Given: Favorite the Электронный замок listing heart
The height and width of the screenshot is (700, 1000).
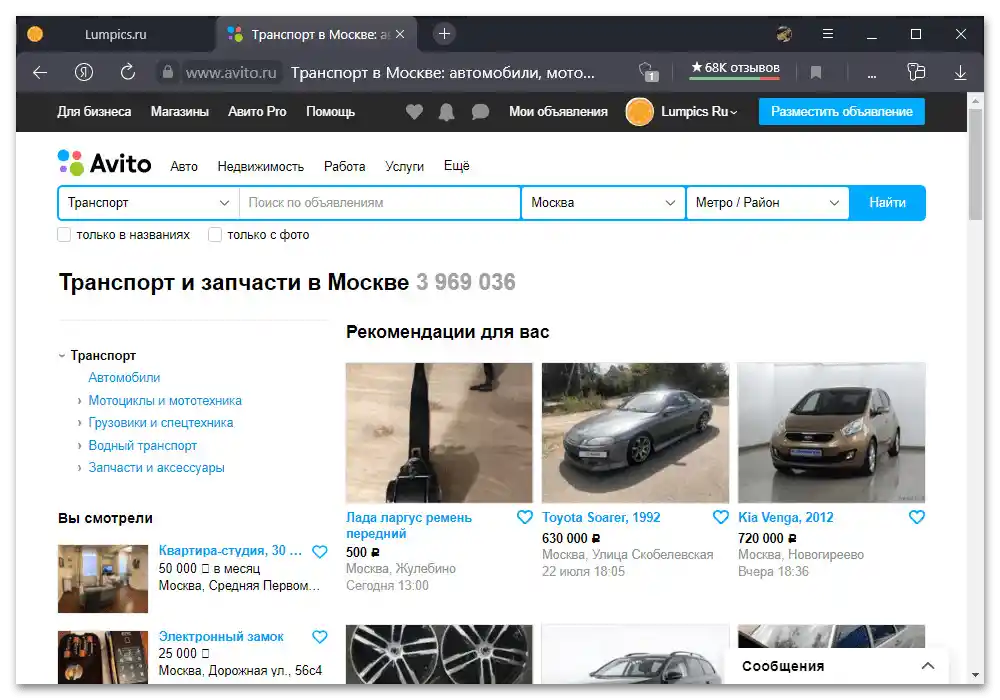Looking at the screenshot, I should [x=320, y=636].
